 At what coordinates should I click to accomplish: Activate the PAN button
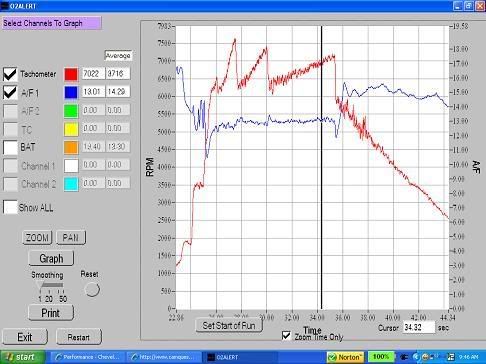point(71,237)
